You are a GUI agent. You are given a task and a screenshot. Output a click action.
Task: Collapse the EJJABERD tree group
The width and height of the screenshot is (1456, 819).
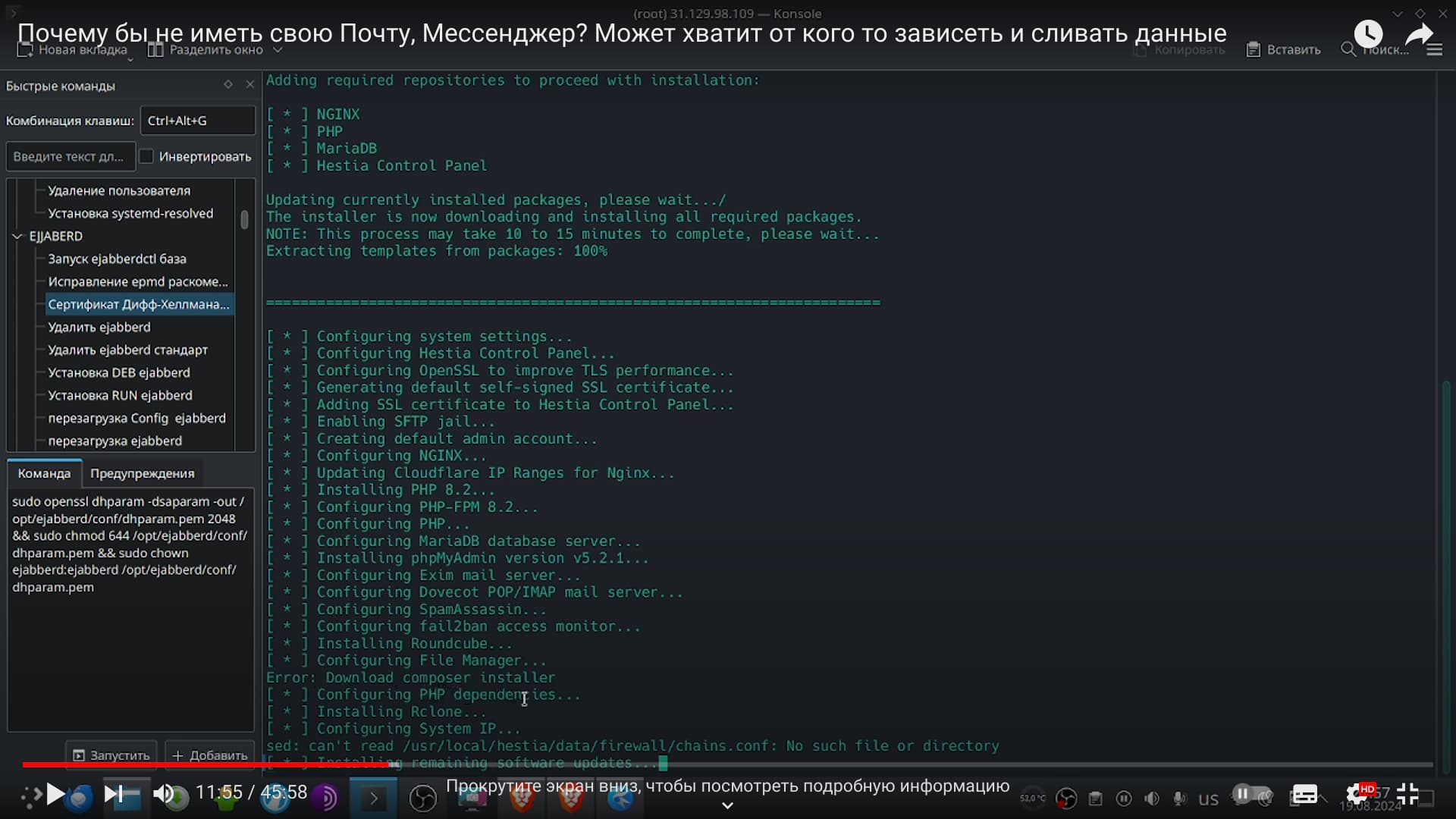(17, 237)
